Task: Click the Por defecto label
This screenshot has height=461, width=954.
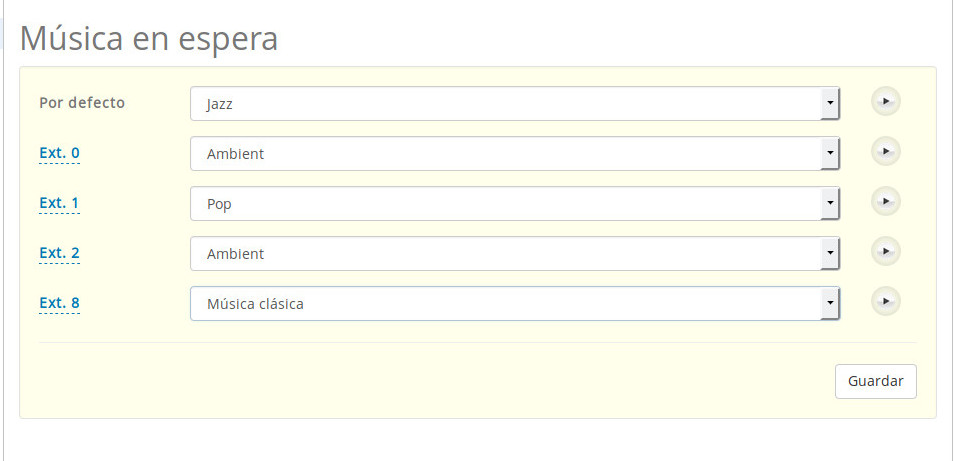Action: 82,102
